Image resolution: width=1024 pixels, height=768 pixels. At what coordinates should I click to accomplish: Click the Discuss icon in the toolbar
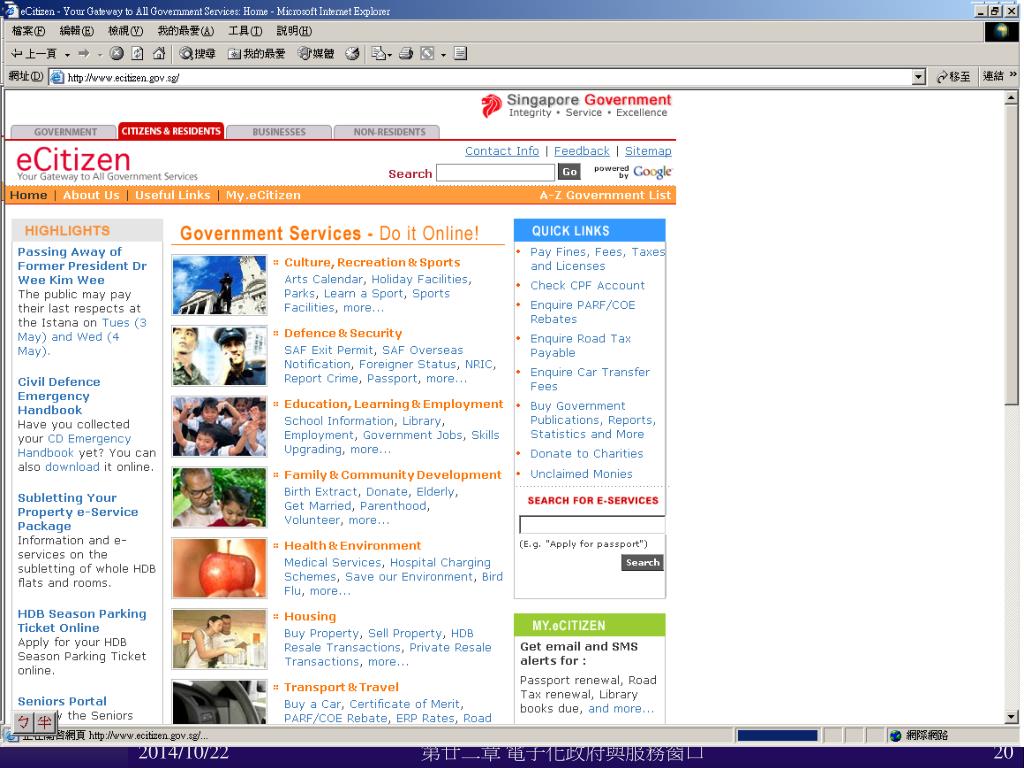point(460,54)
